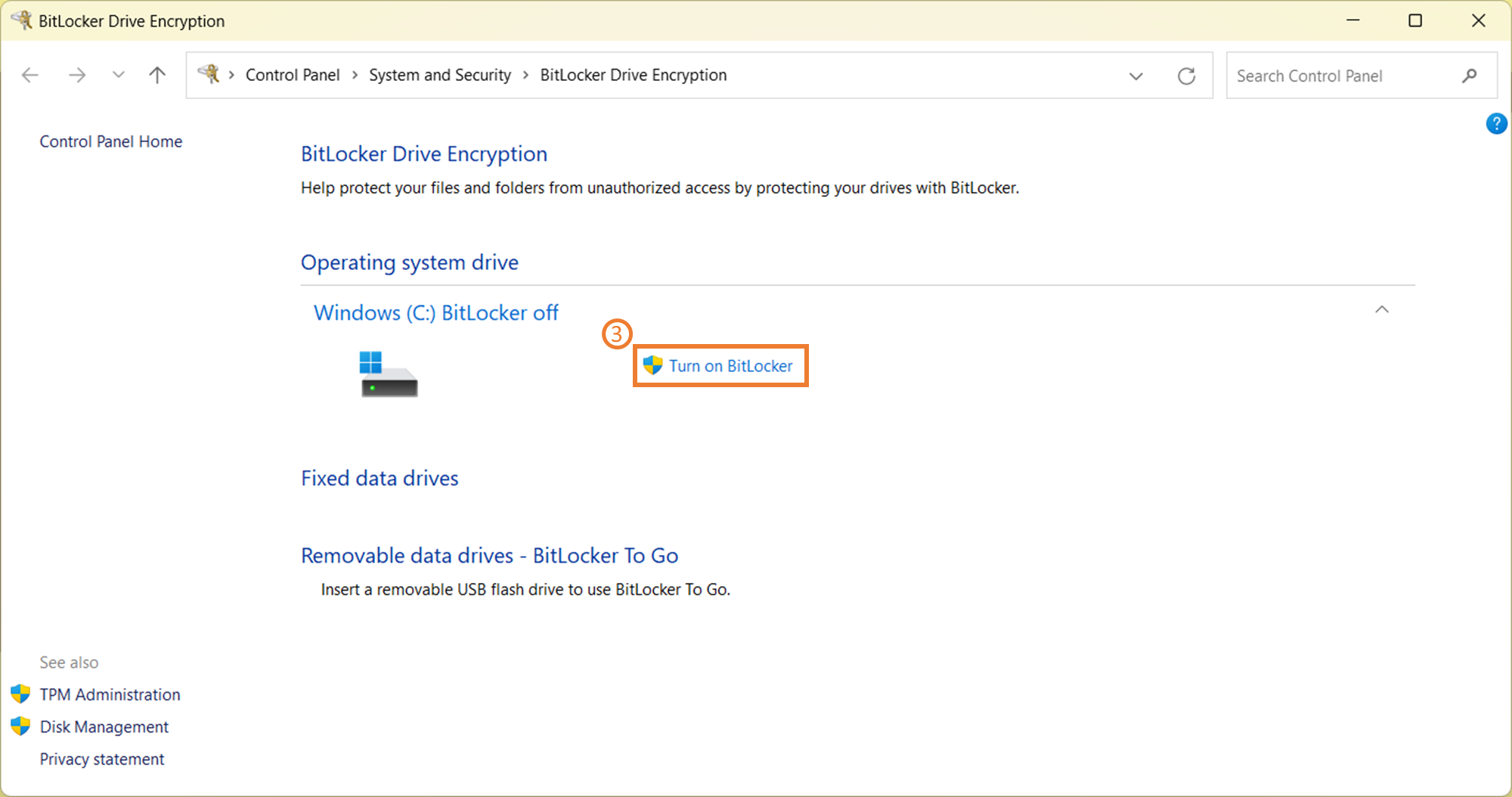Select Control Panel in the breadcrumb

pyautogui.click(x=293, y=75)
